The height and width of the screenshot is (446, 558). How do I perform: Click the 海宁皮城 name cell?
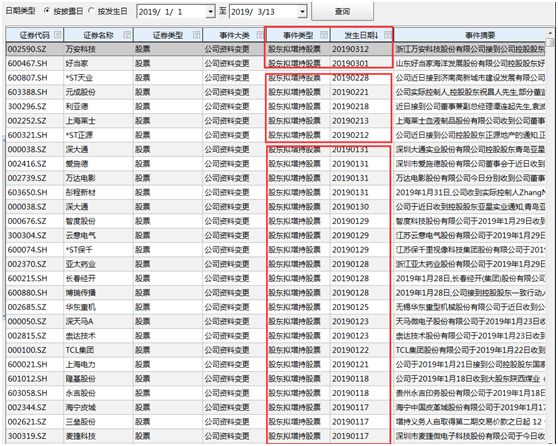tap(98, 407)
